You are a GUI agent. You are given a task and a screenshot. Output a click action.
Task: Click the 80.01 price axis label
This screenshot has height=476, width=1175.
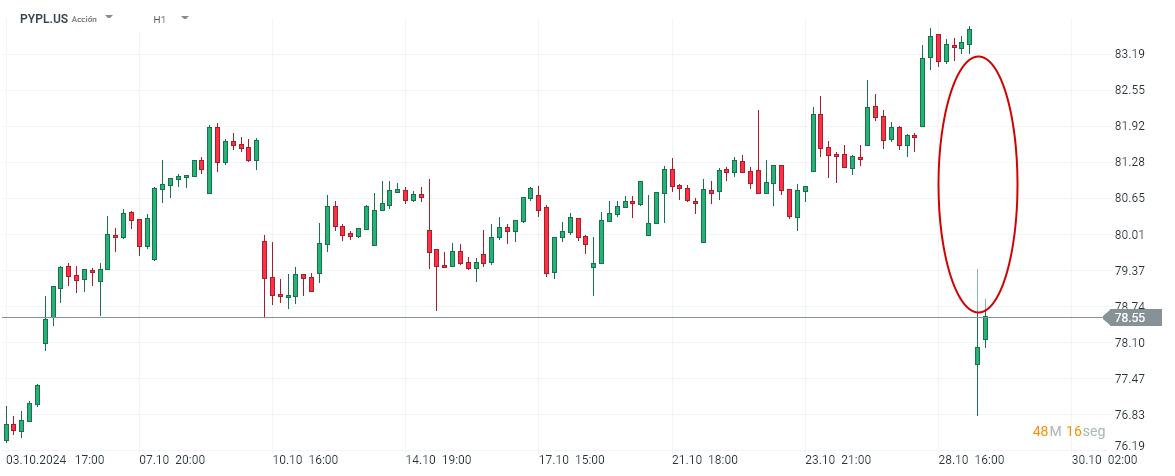(x=1128, y=235)
